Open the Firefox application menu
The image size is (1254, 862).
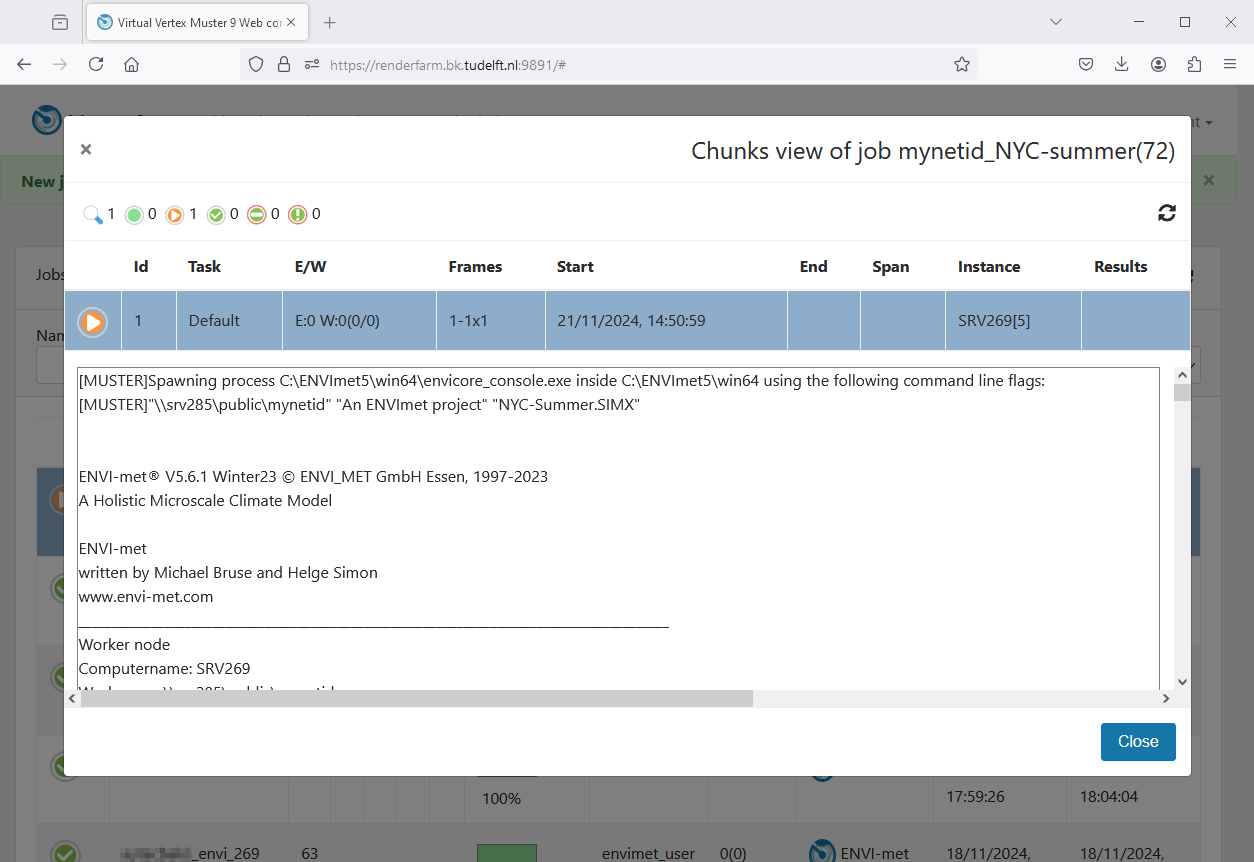[1230, 64]
